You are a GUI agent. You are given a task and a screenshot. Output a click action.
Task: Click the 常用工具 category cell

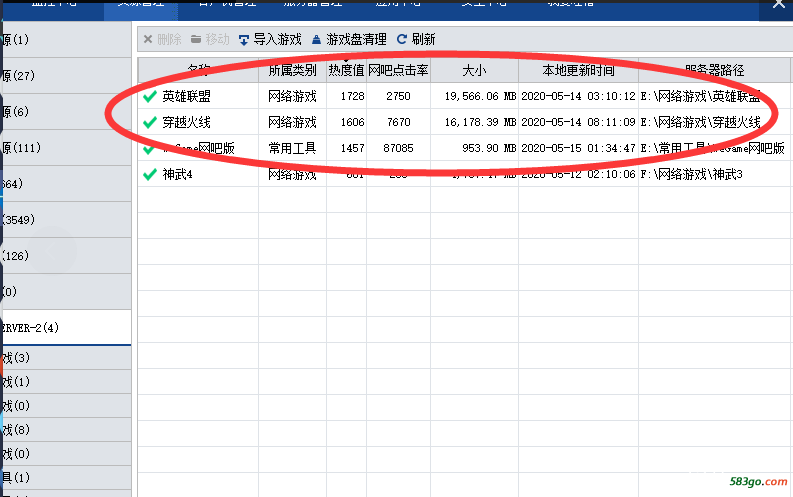(x=292, y=148)
